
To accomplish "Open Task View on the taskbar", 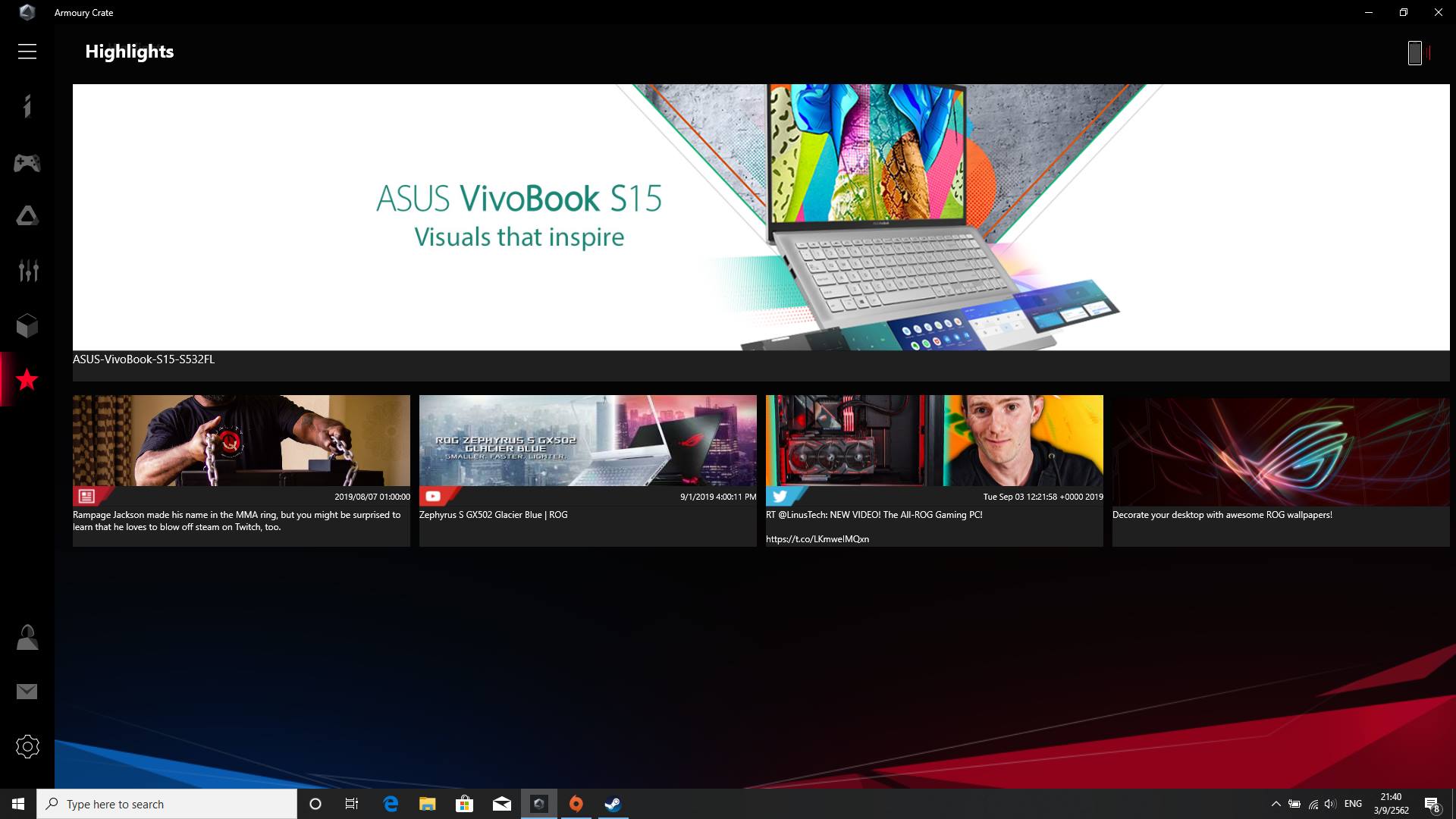I will tap(352, 804).
